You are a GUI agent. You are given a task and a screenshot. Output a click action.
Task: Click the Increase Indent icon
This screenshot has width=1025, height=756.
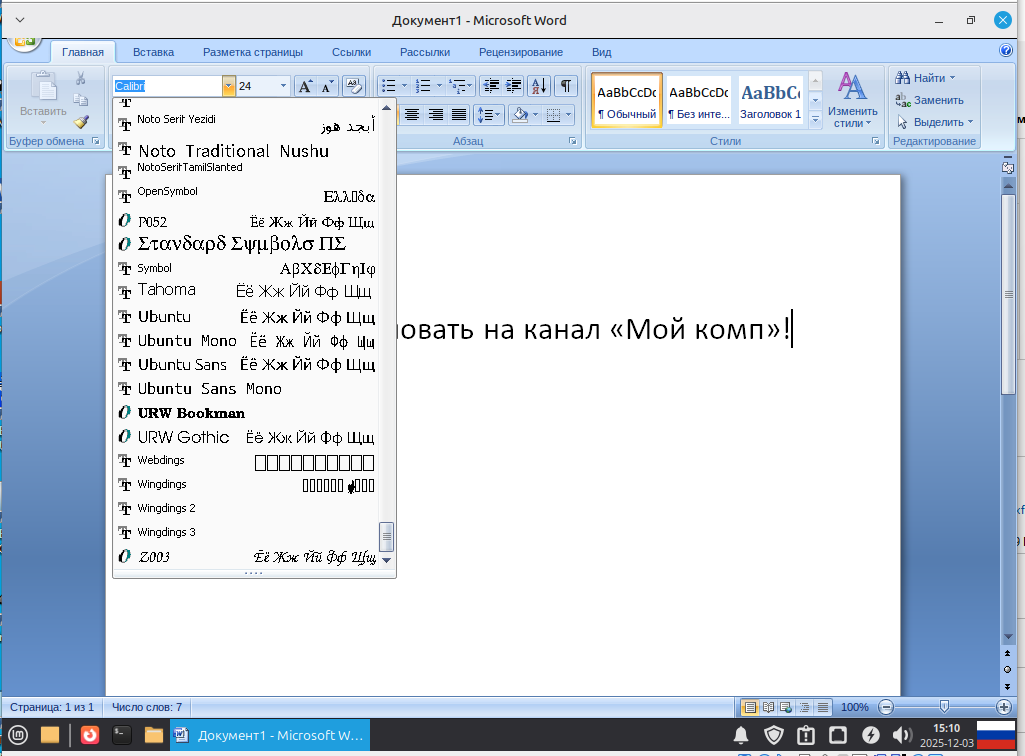click(x=512, y=85)
